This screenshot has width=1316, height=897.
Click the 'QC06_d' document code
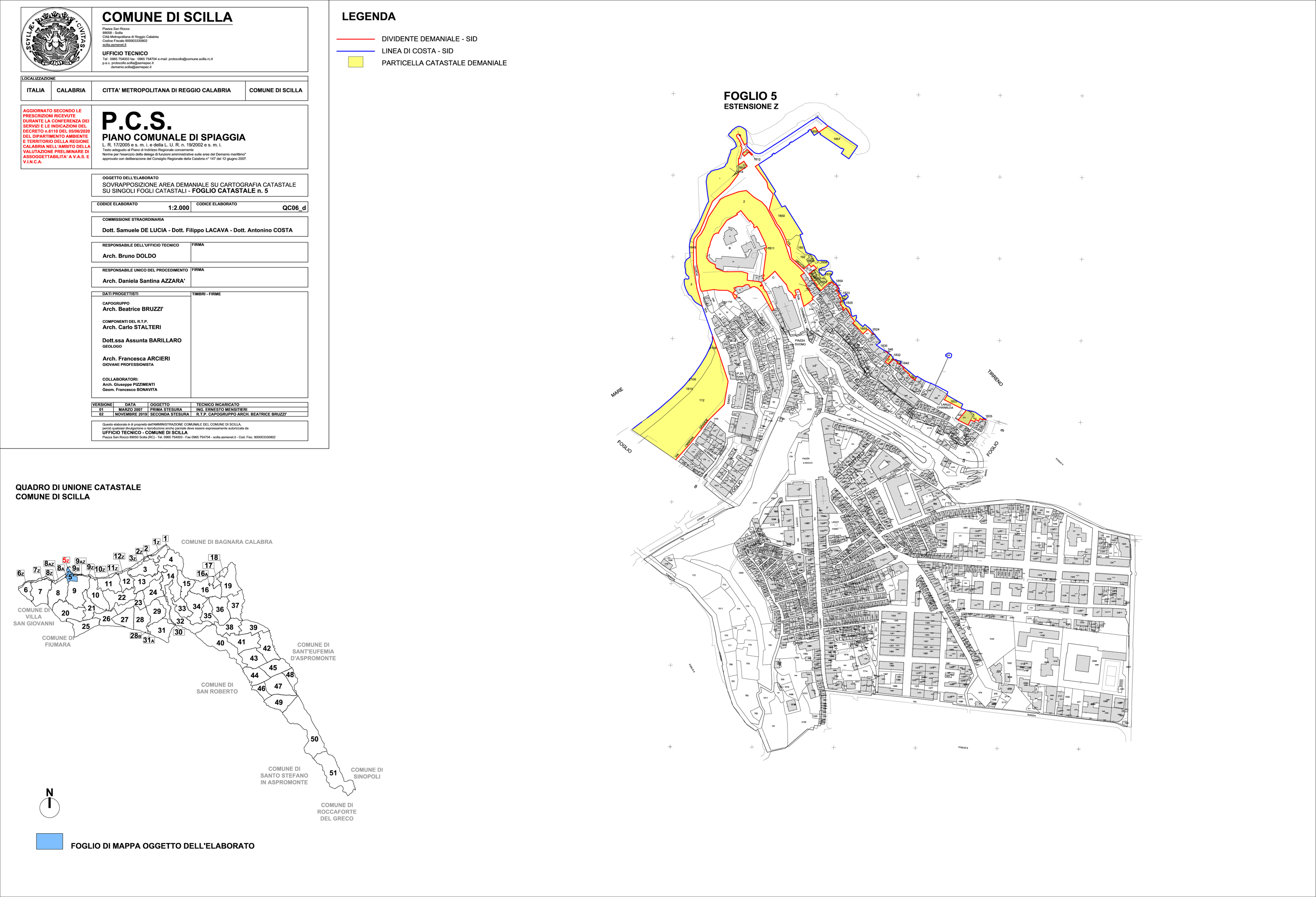294,208
